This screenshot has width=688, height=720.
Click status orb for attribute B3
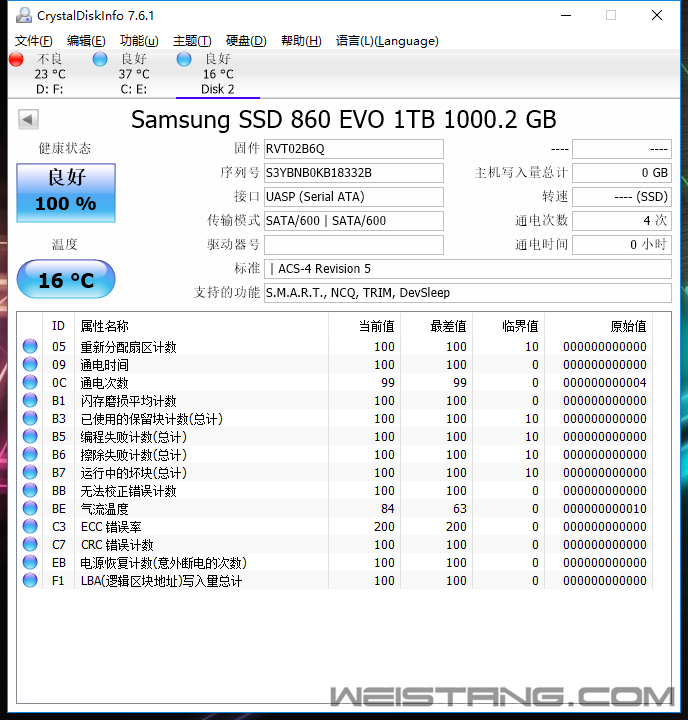[x=30, y=418]
